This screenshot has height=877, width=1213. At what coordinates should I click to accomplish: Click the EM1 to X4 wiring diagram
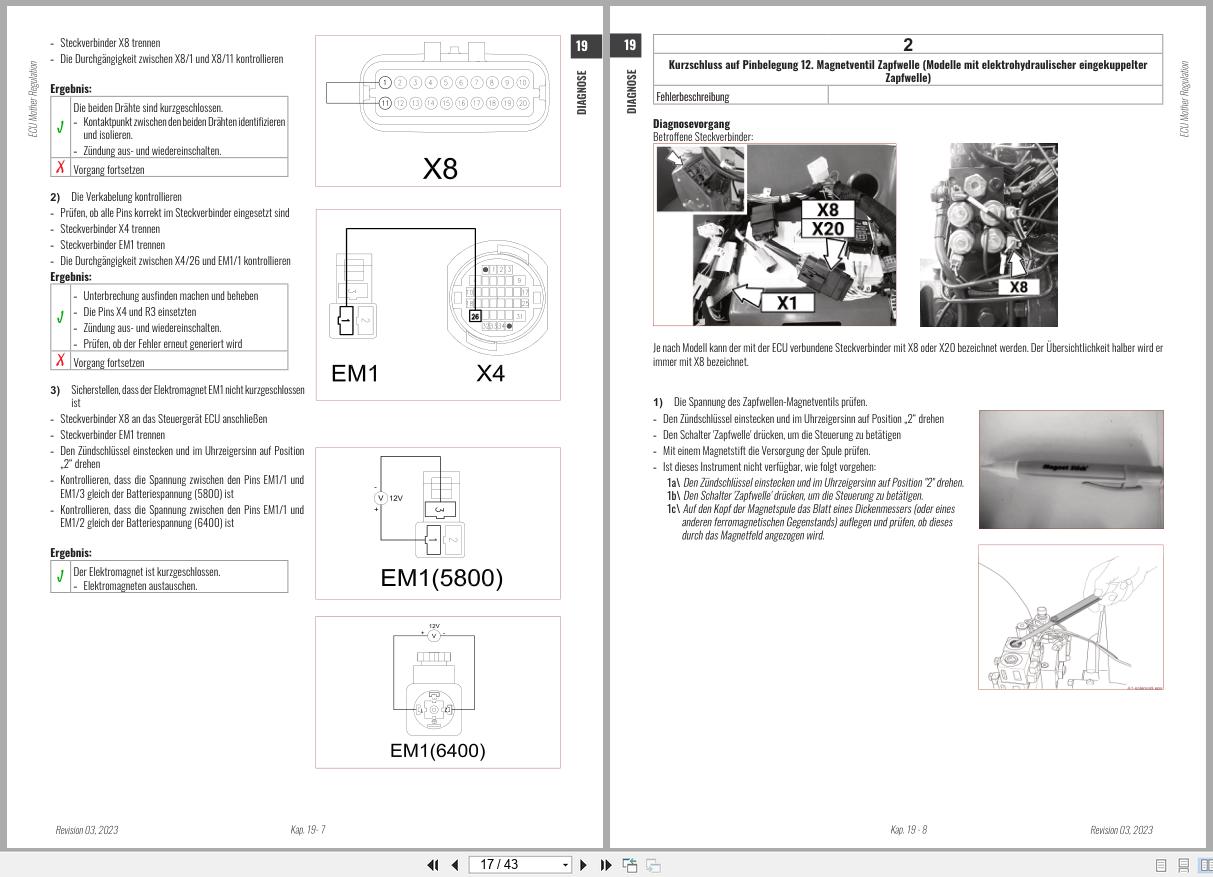[438, 304]
